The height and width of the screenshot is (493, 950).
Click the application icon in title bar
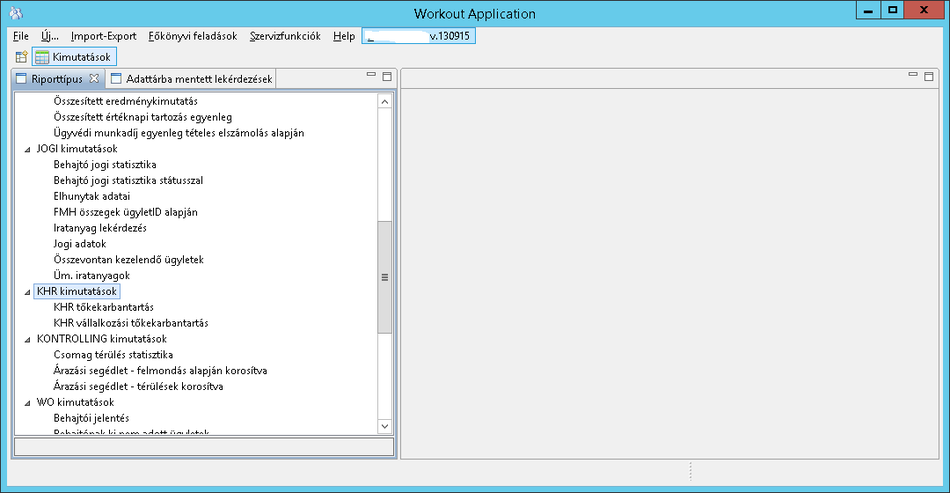point(15,13)
